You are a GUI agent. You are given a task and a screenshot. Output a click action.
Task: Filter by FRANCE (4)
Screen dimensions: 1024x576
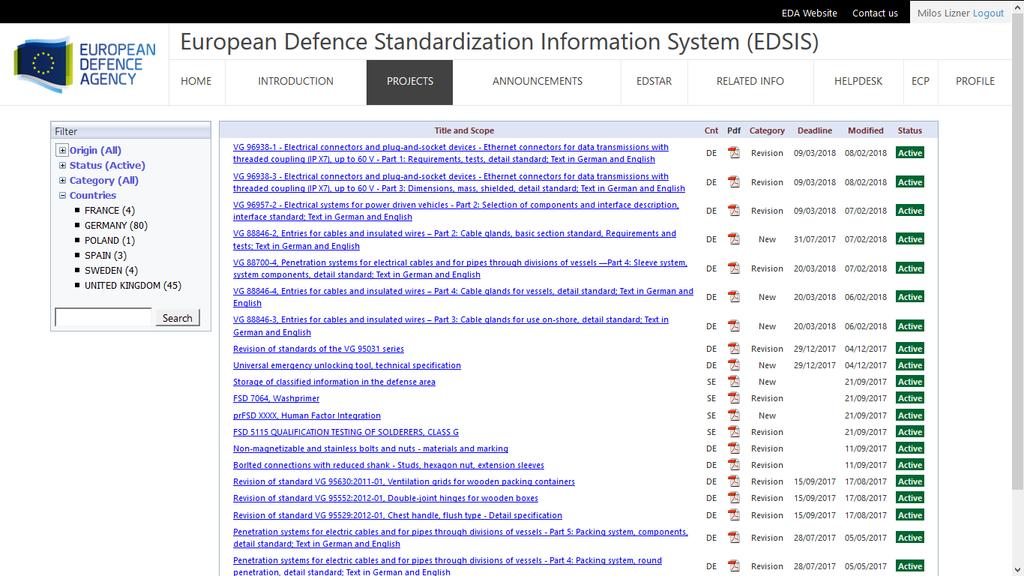109,210
